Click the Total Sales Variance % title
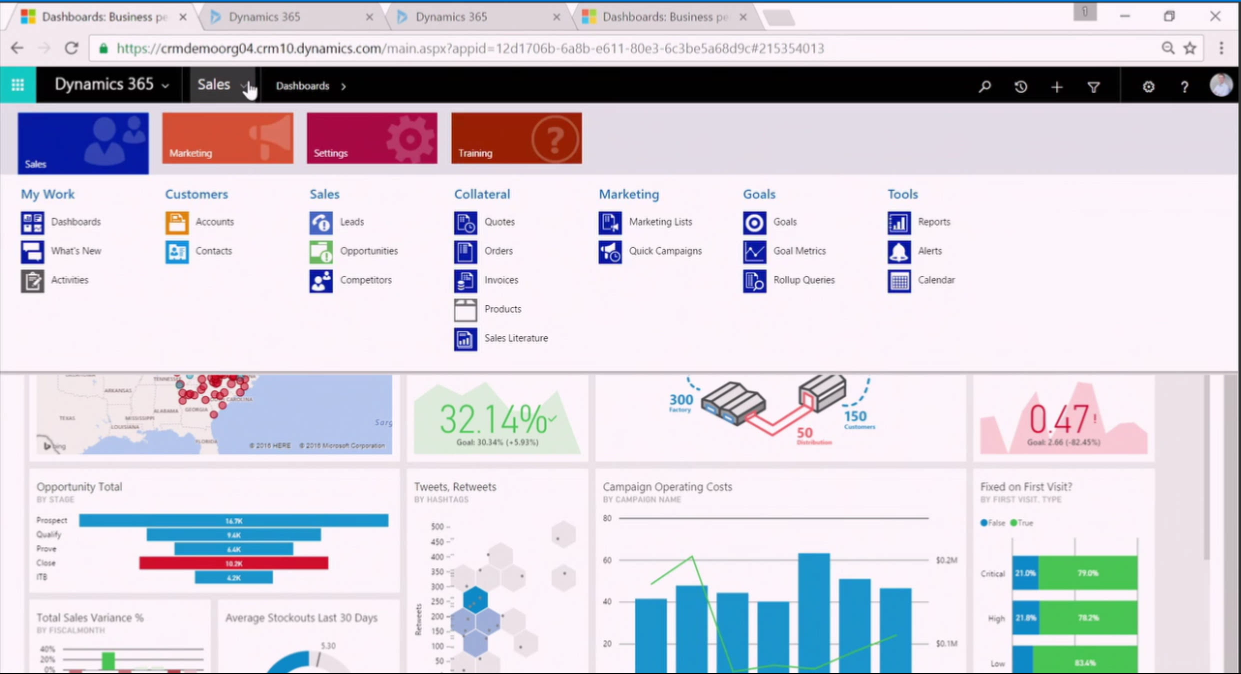The width and height of the screenshot is (1241, 674). tap(90, 618)
